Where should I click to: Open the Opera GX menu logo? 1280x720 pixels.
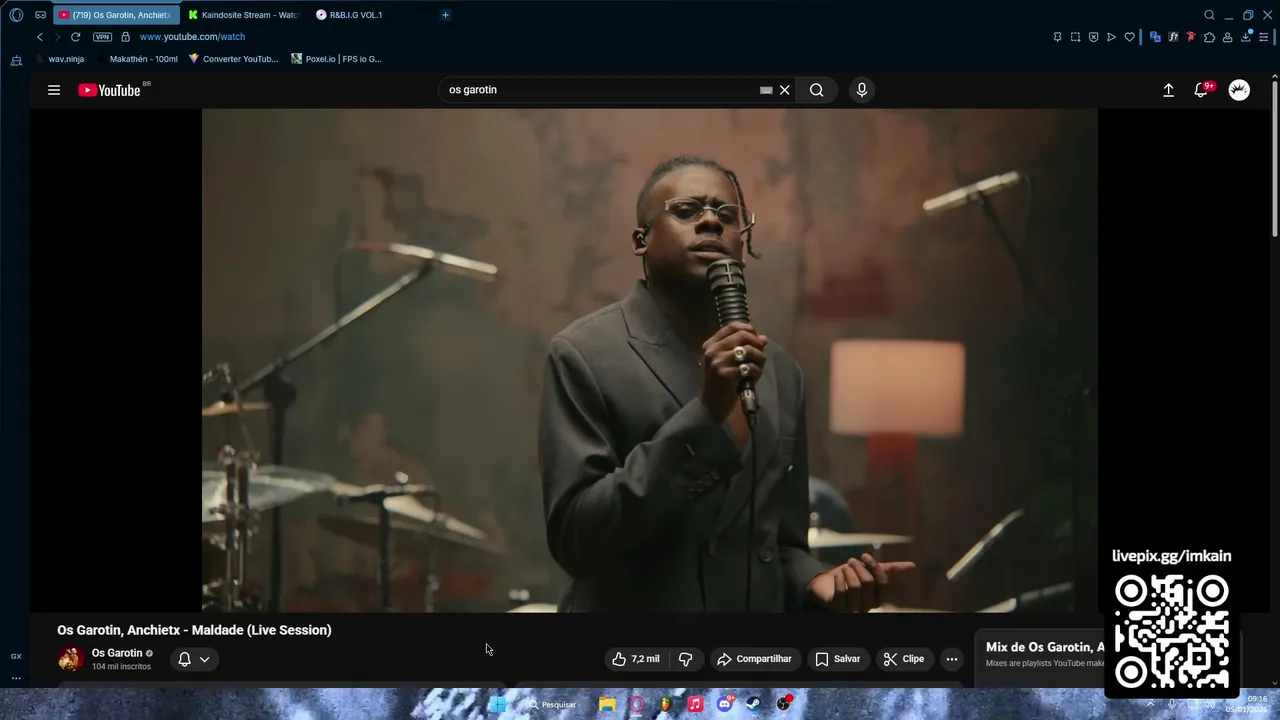point(16,15)
